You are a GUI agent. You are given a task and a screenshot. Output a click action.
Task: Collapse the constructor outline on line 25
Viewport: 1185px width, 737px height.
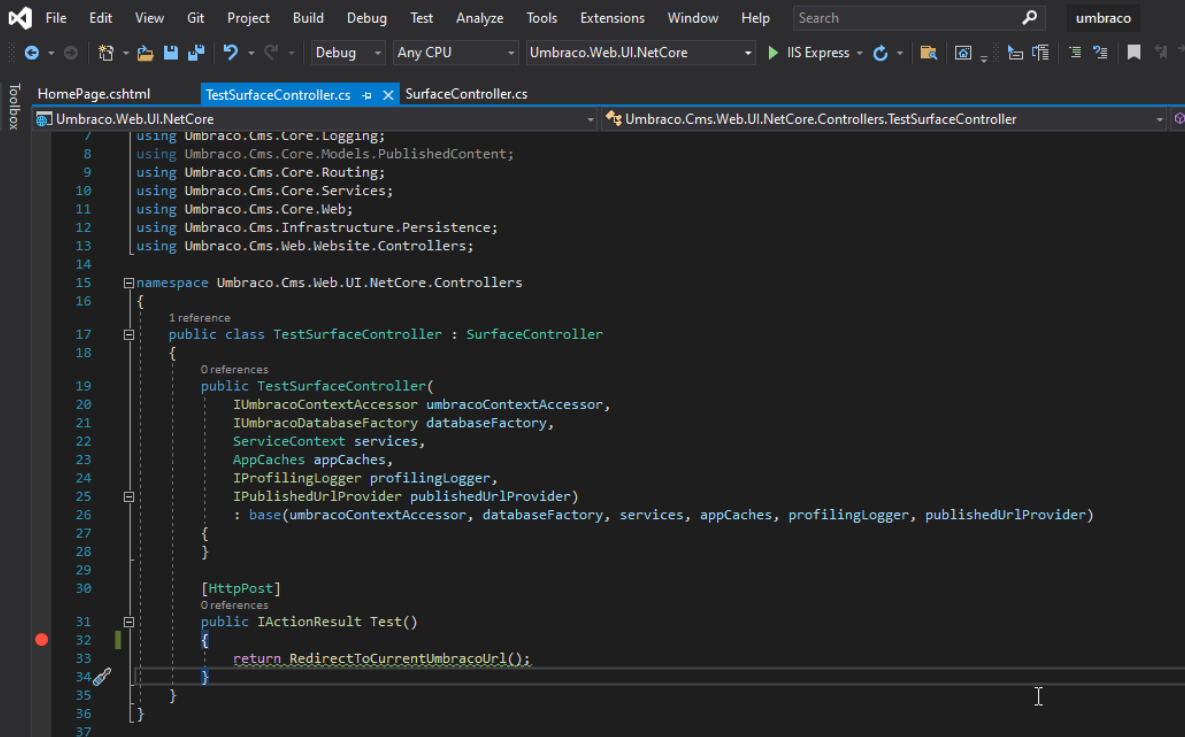click(x=128, y=497)
